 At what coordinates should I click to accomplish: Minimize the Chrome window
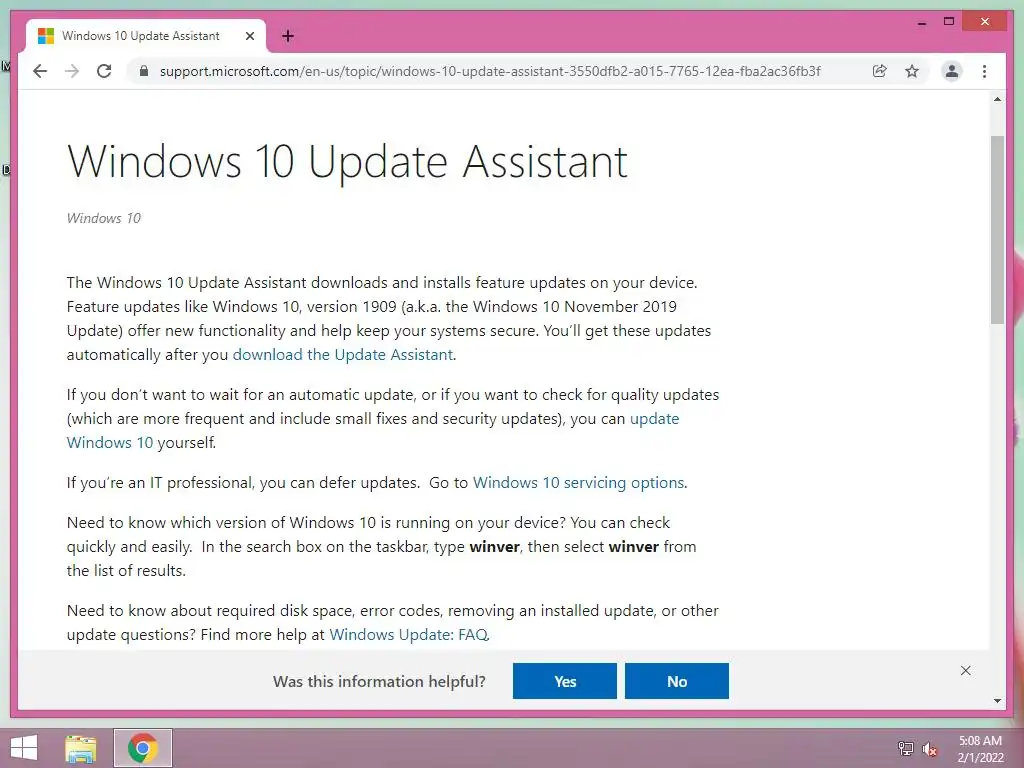(x=921, y=22)
